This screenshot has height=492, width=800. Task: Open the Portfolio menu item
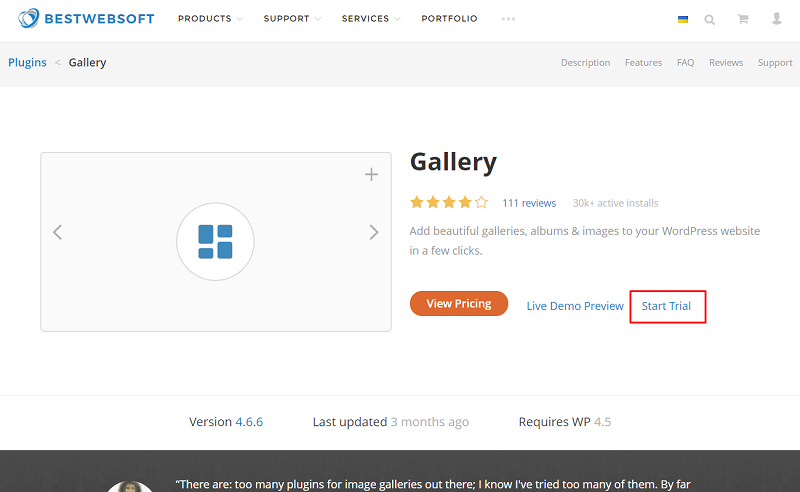point(449,19)
